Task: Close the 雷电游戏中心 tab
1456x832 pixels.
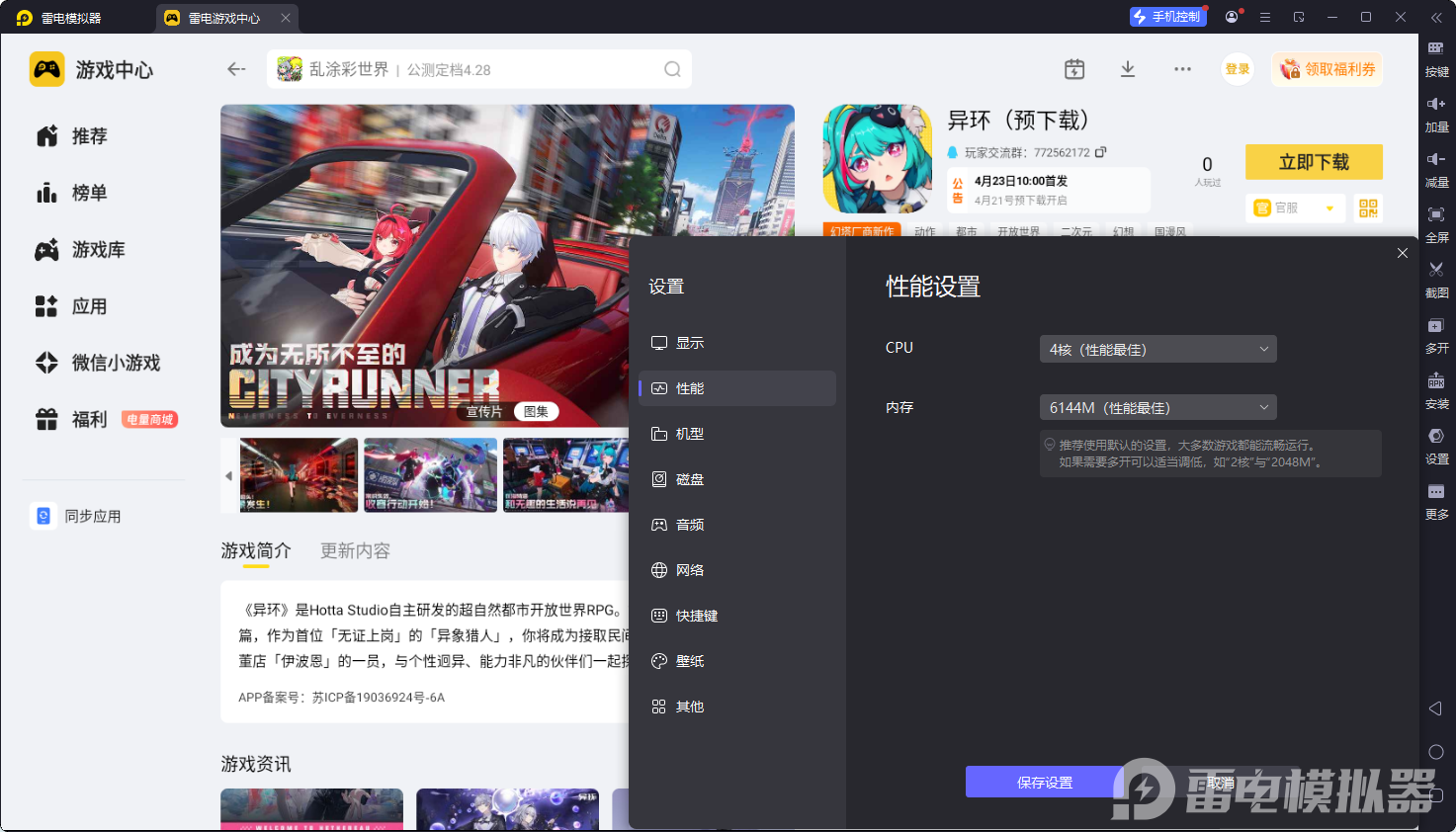Action: [x=286, y=18]
